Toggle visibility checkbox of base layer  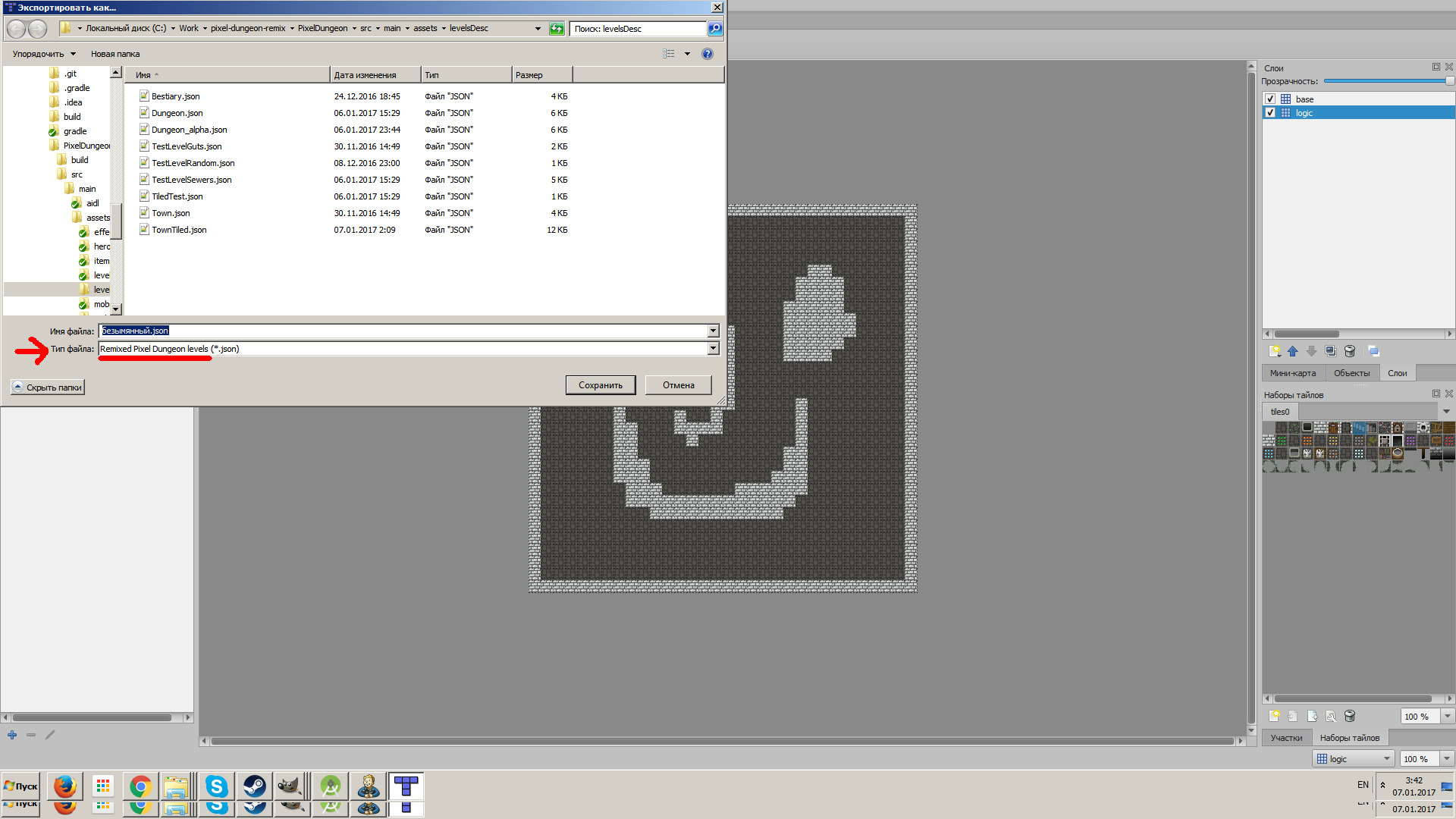pyautogui.click(x=1270, y=99)
